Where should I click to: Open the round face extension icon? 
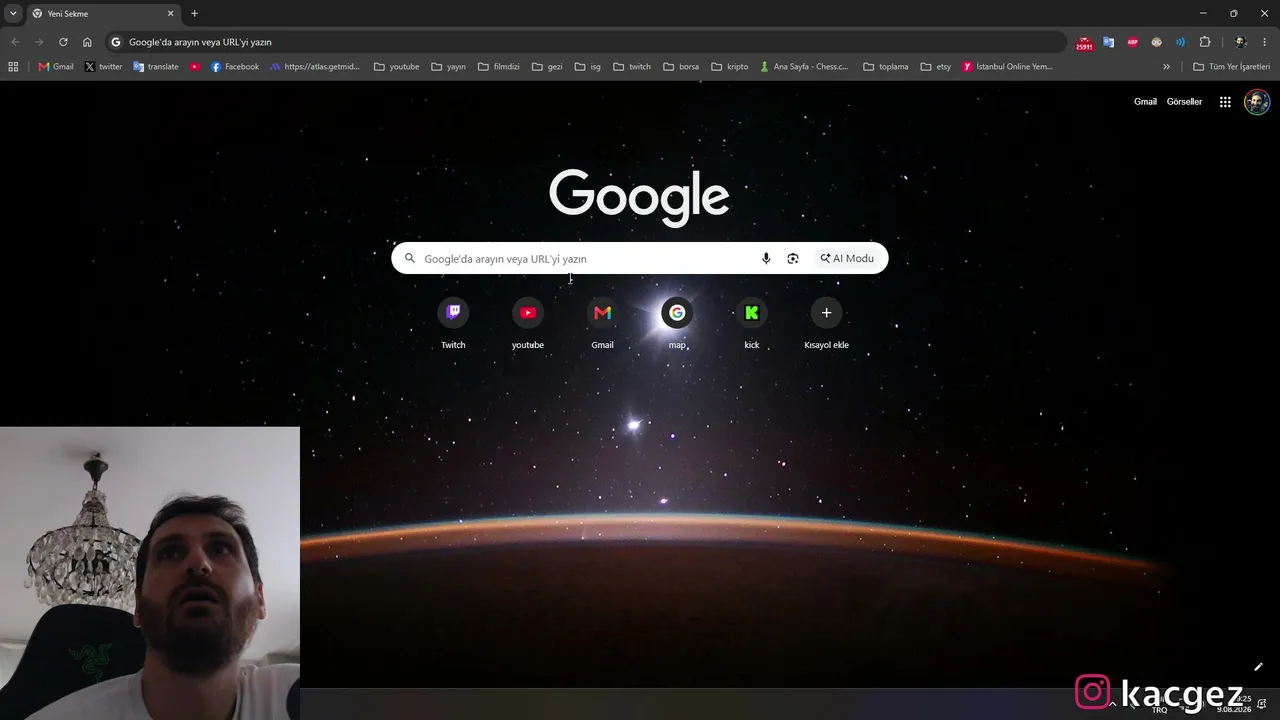[1157, 42]
